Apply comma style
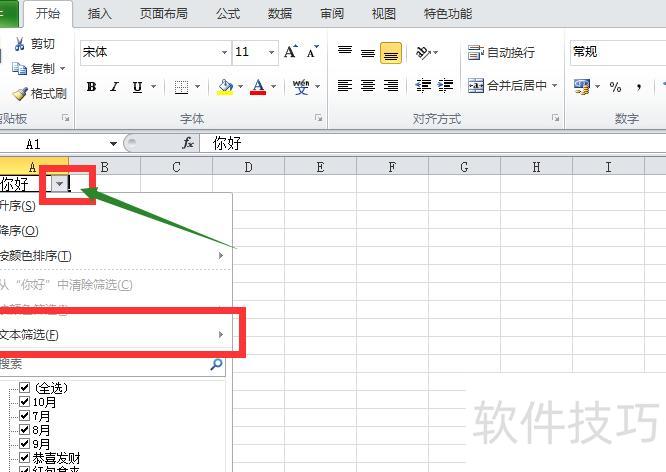This screenshot has height=472, width=666. pyautogui.click(x=638, y=88)
